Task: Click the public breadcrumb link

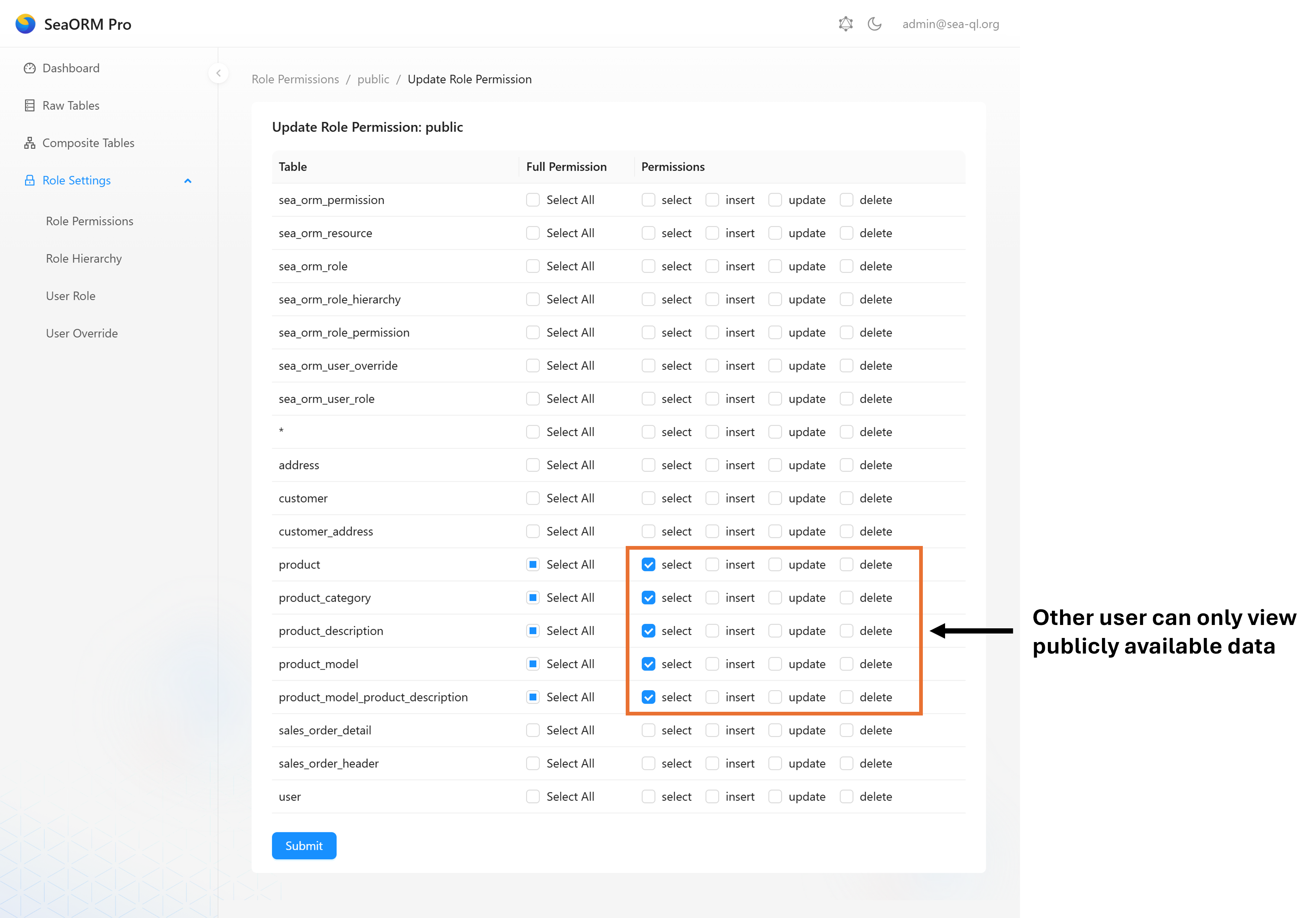Action: (373, 79)
